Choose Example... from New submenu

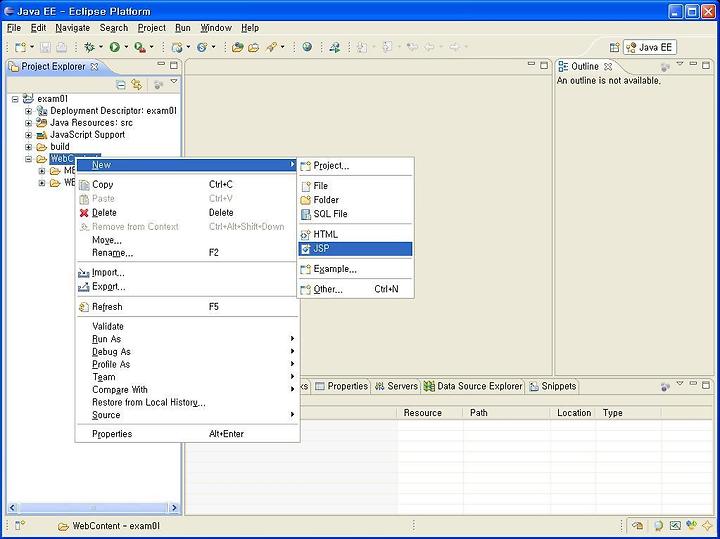click(355, 269)
